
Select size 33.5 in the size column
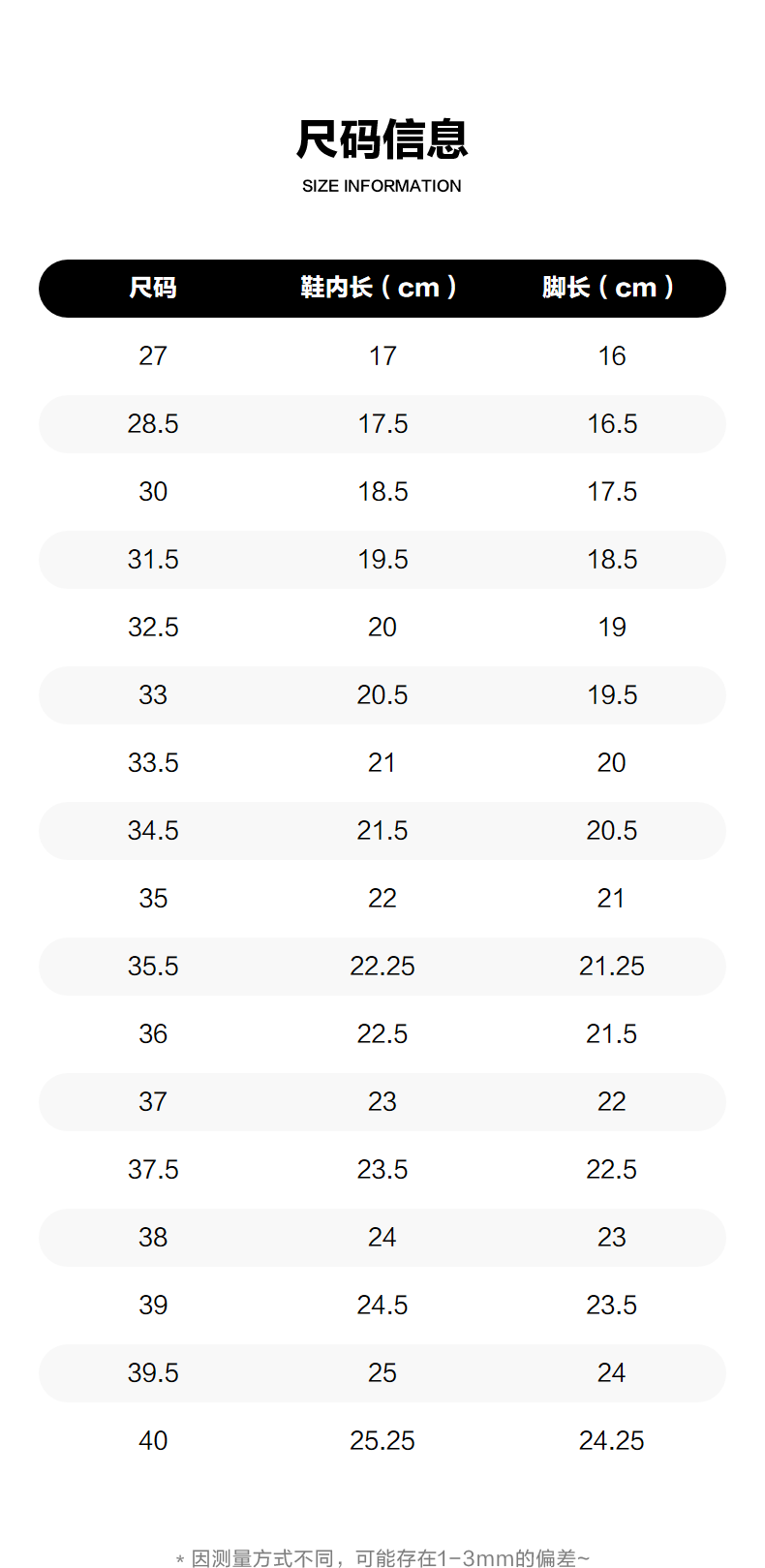[153, 763]
